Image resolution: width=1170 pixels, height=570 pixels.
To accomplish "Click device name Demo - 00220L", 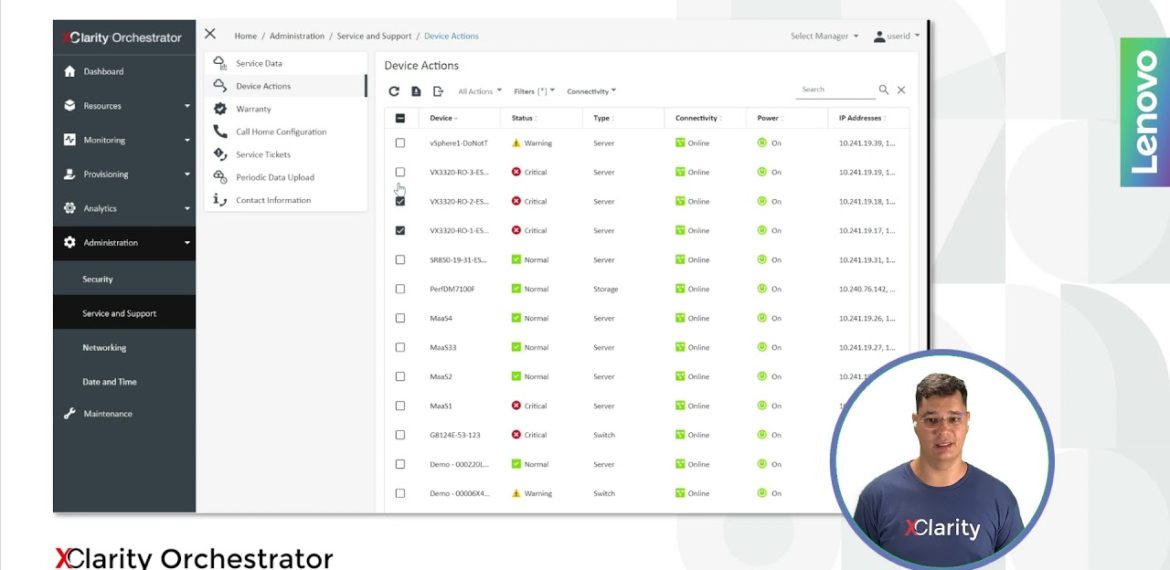I will coord(459,464).
